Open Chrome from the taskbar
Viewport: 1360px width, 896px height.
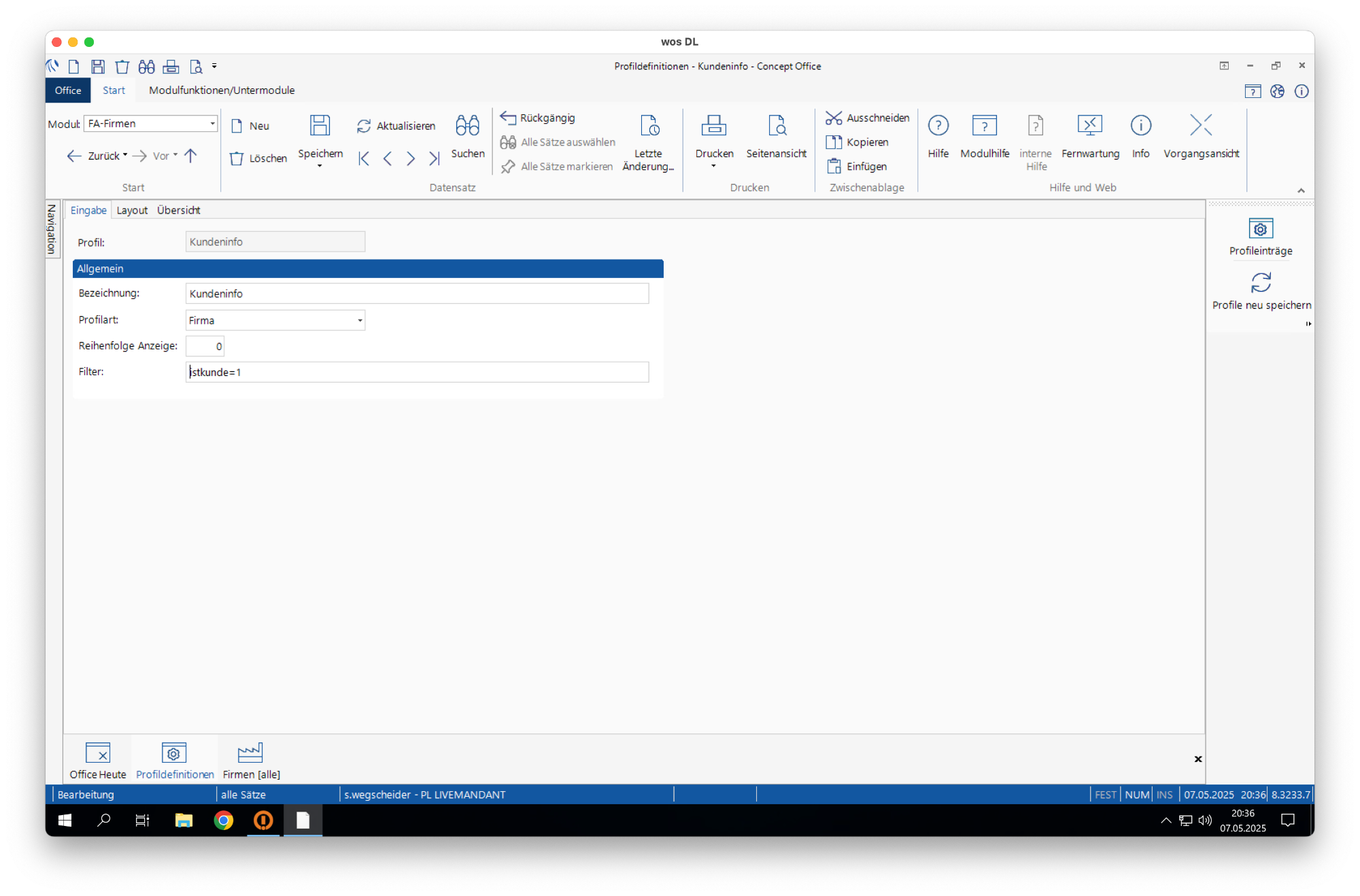[x=223, y=821]
